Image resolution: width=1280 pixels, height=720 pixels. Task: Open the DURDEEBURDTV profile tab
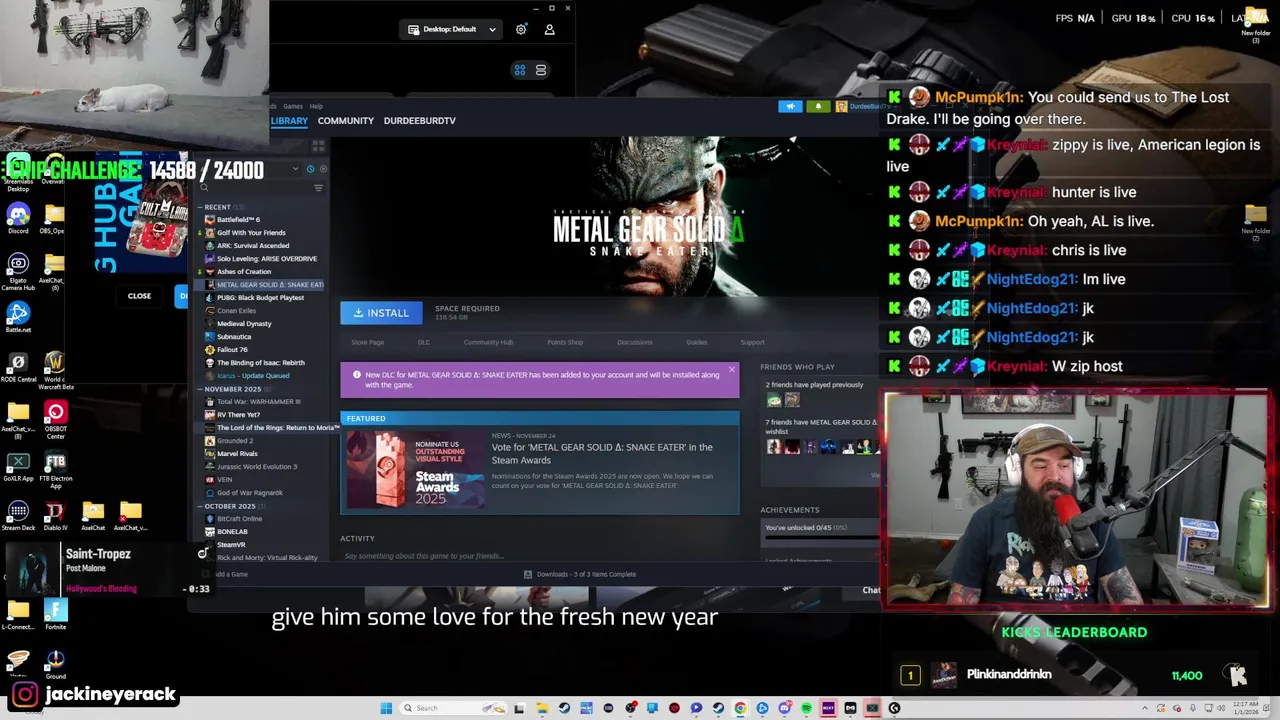[419, 121]
